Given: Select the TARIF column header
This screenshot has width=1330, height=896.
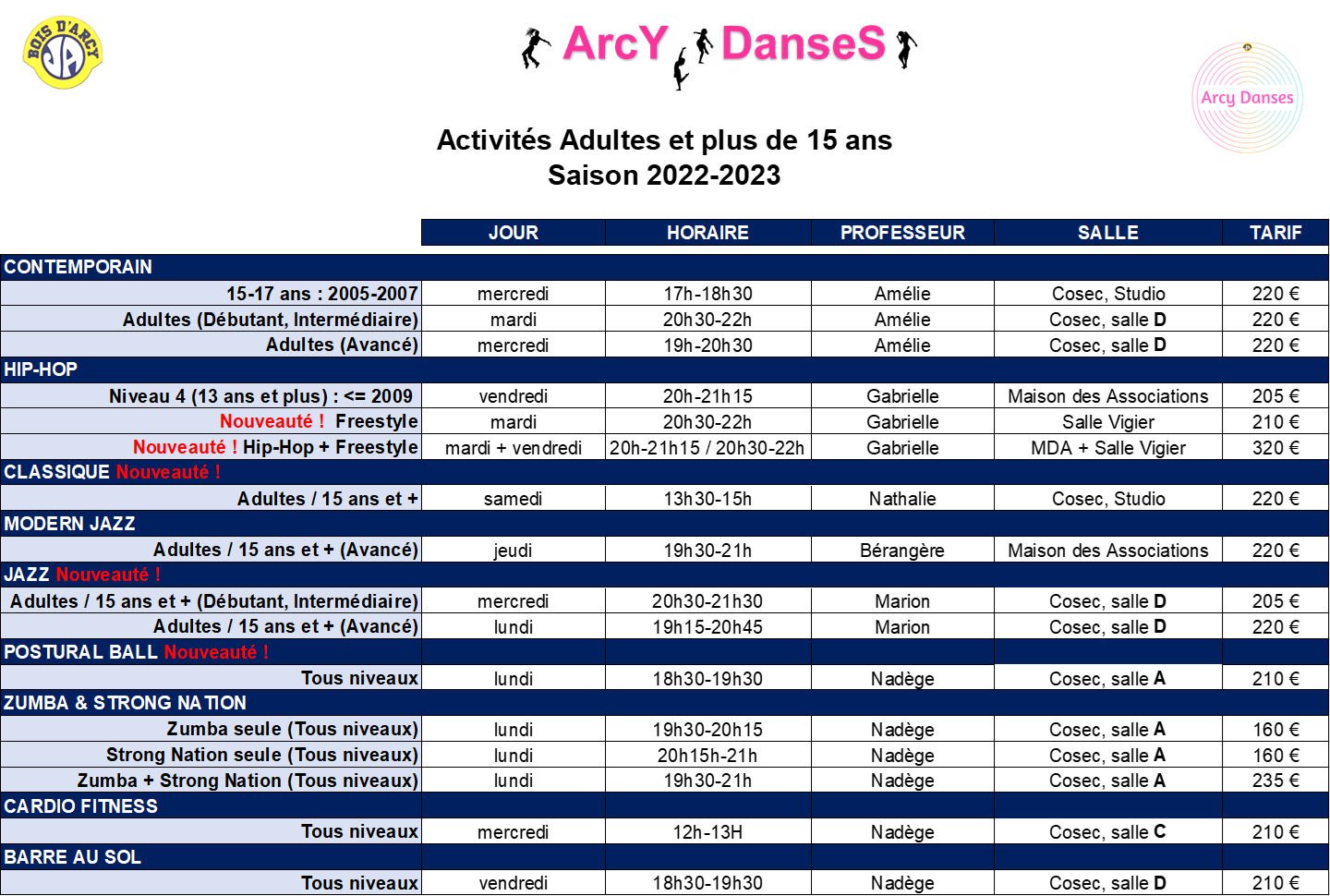Looking at the screenshot, I should pyautogui.click(x=1275, y=233).
